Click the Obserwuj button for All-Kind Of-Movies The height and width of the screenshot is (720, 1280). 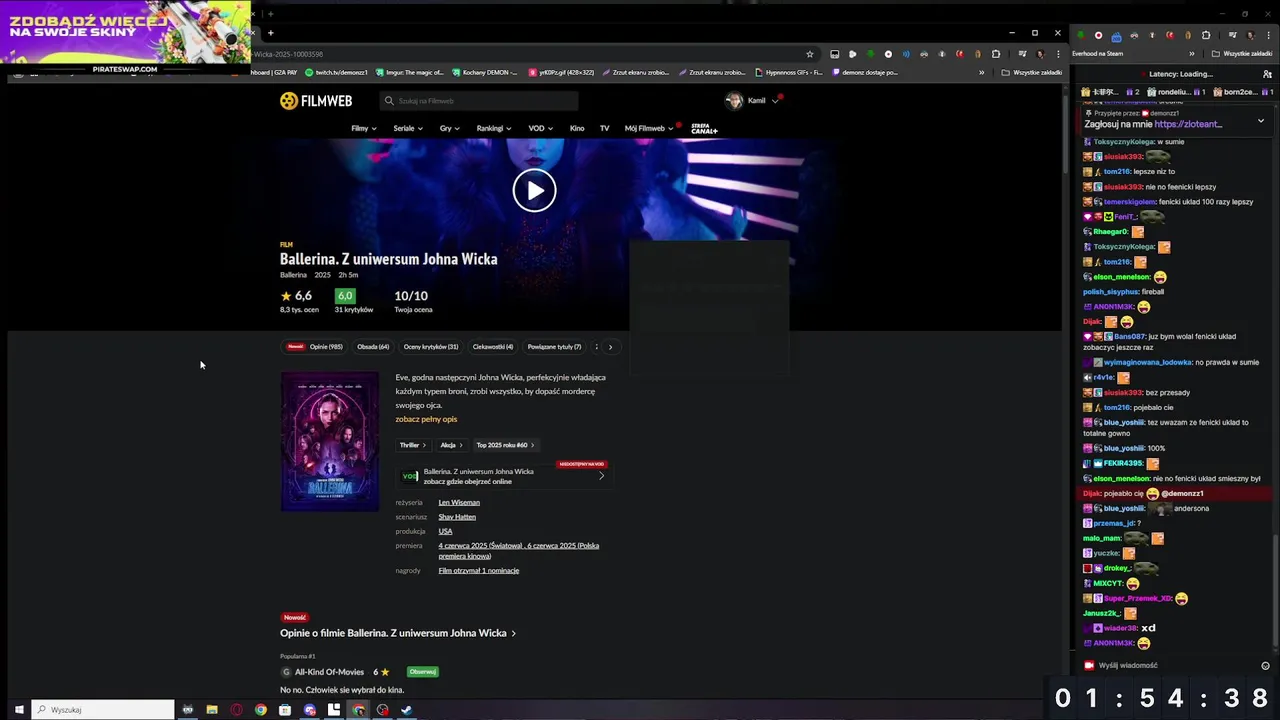pos(423,672)
